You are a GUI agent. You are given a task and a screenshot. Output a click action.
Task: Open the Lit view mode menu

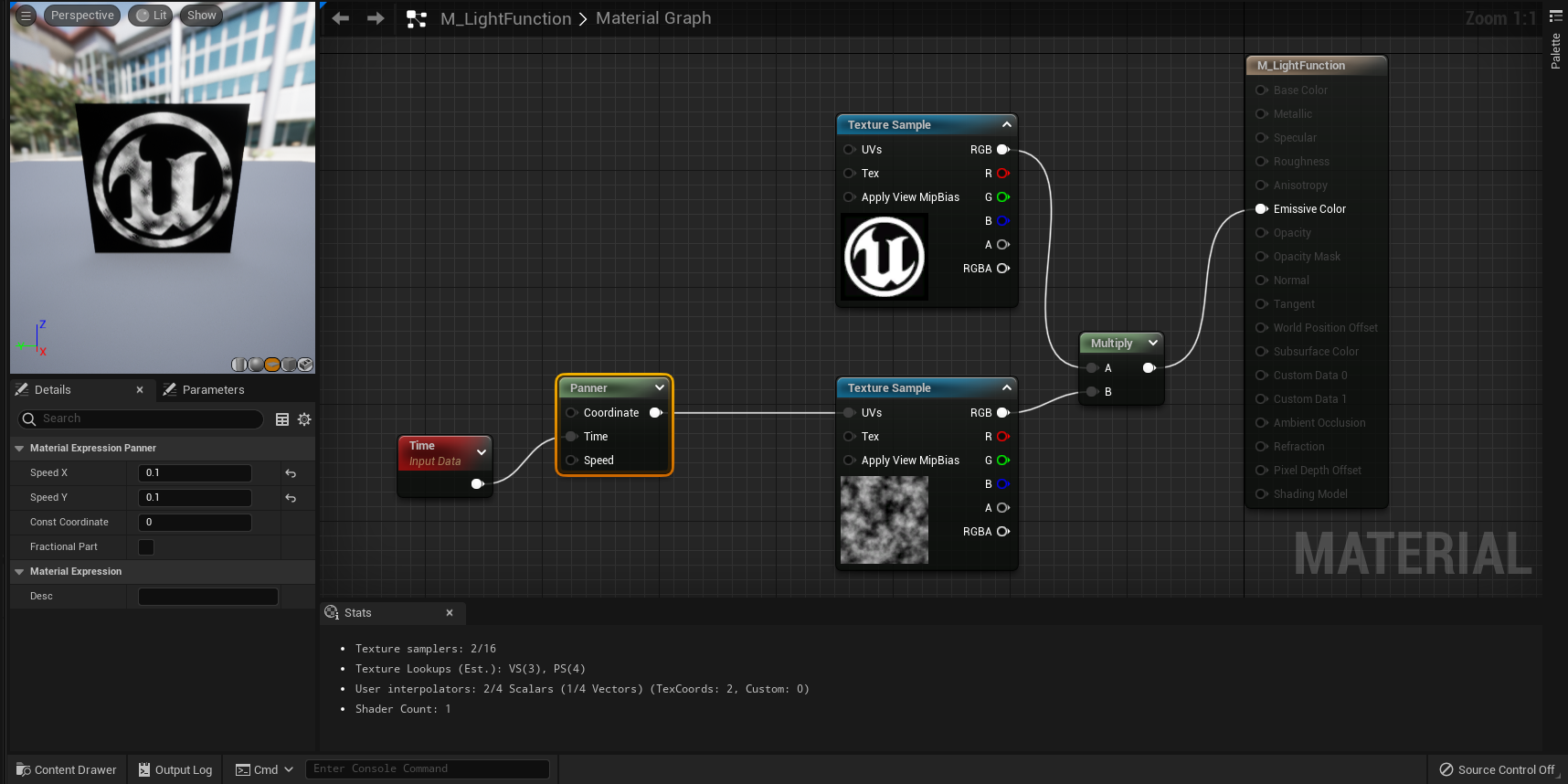tap(151, 16)
